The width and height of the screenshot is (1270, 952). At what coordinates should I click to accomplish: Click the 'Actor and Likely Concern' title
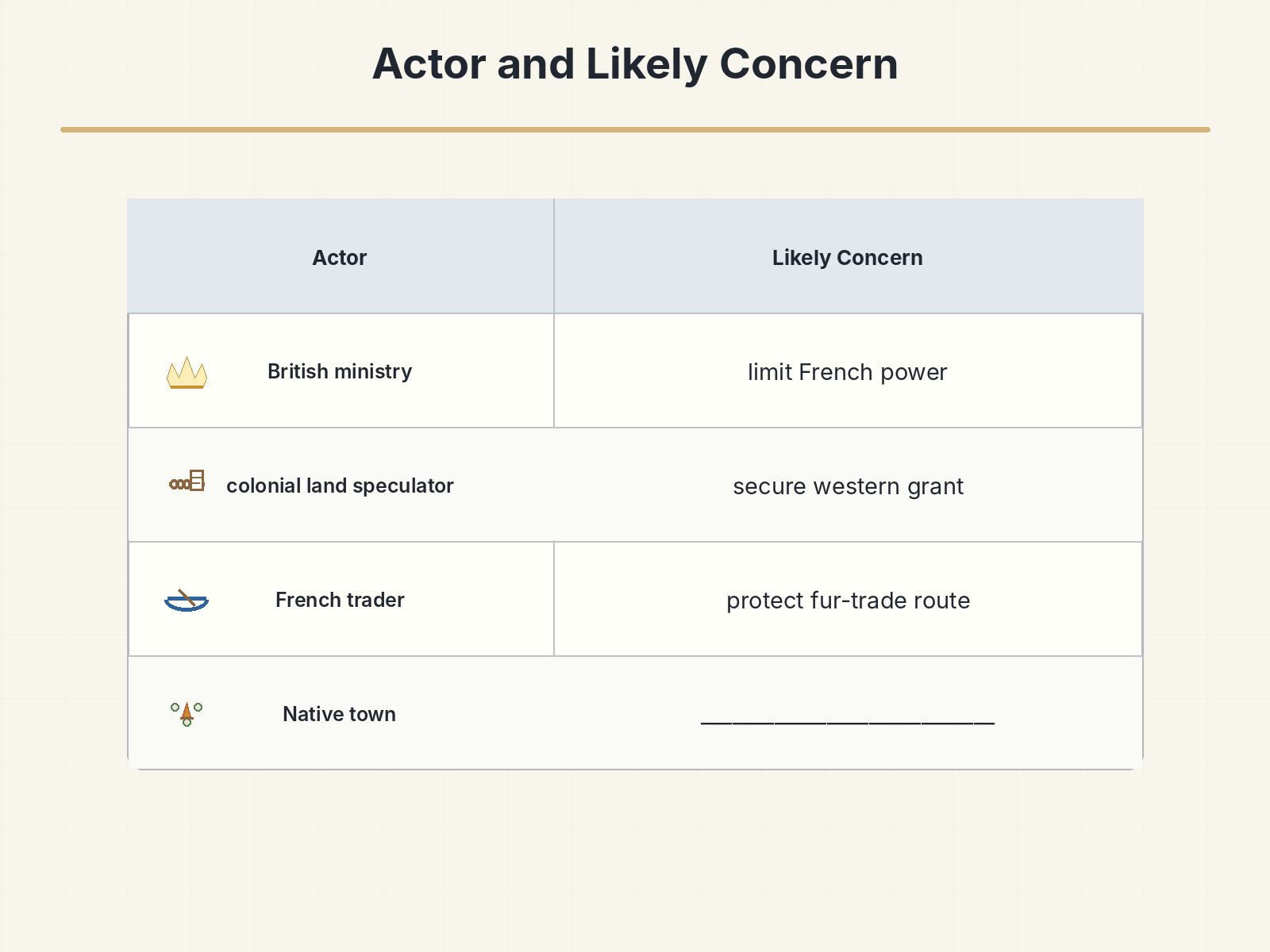point(635,63)
